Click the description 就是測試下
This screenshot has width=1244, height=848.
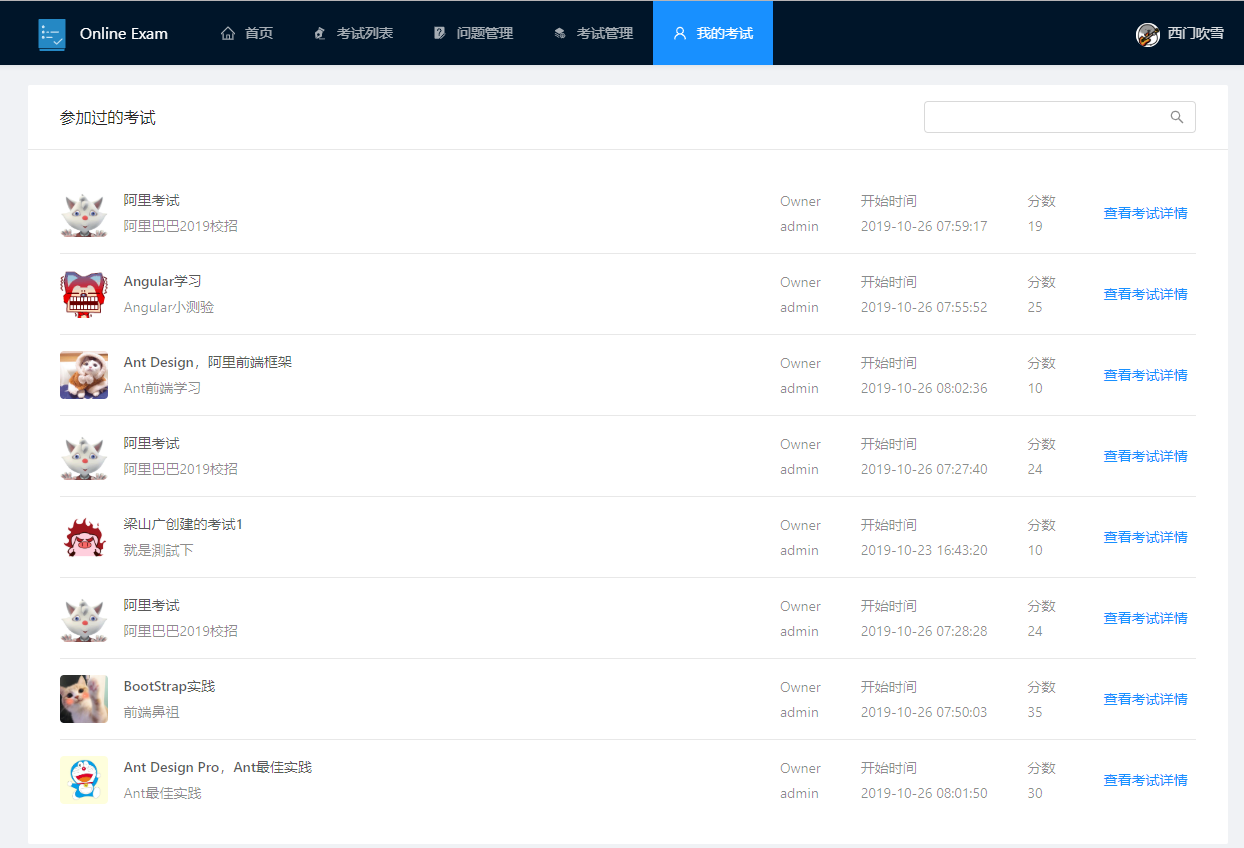(x=159, y=550)
